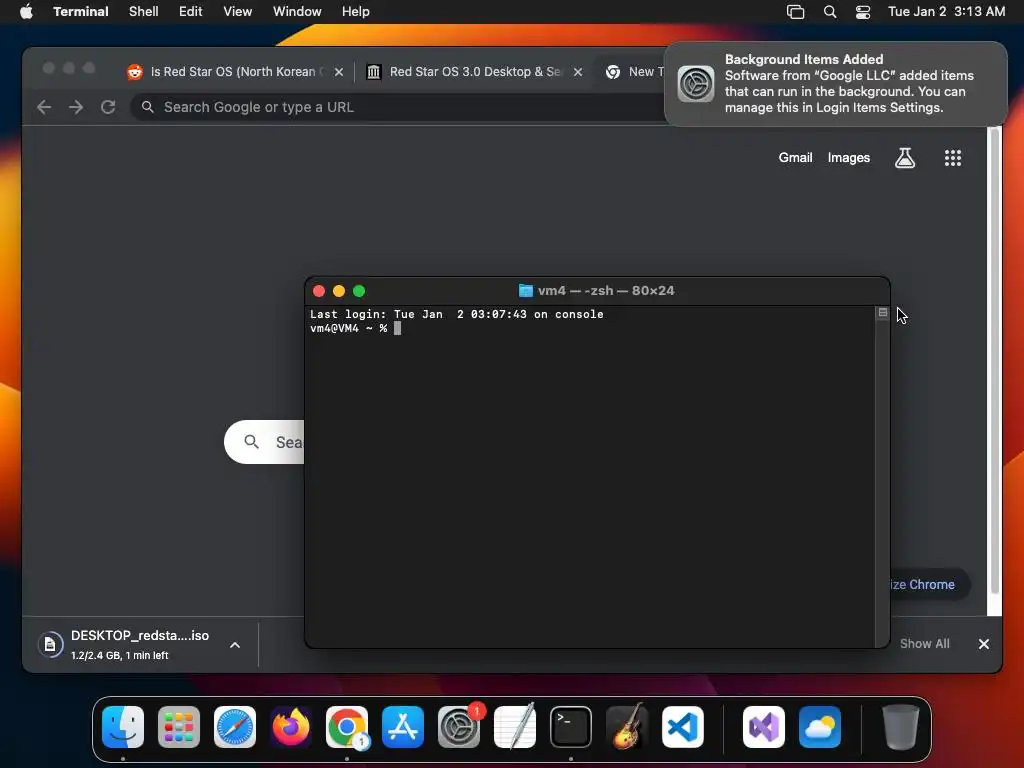Click the DESKTOP_redsta iso download file icon
The image size is (1024, 768).
tap(50, 645)
